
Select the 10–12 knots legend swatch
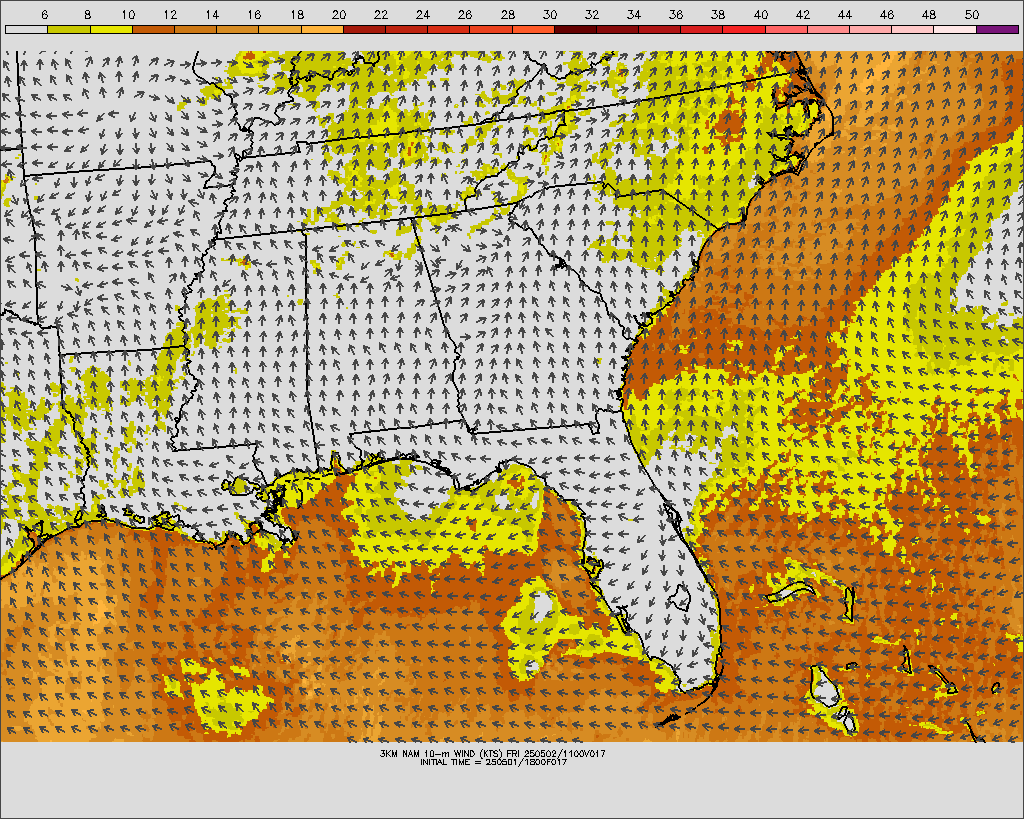[153, 29]
